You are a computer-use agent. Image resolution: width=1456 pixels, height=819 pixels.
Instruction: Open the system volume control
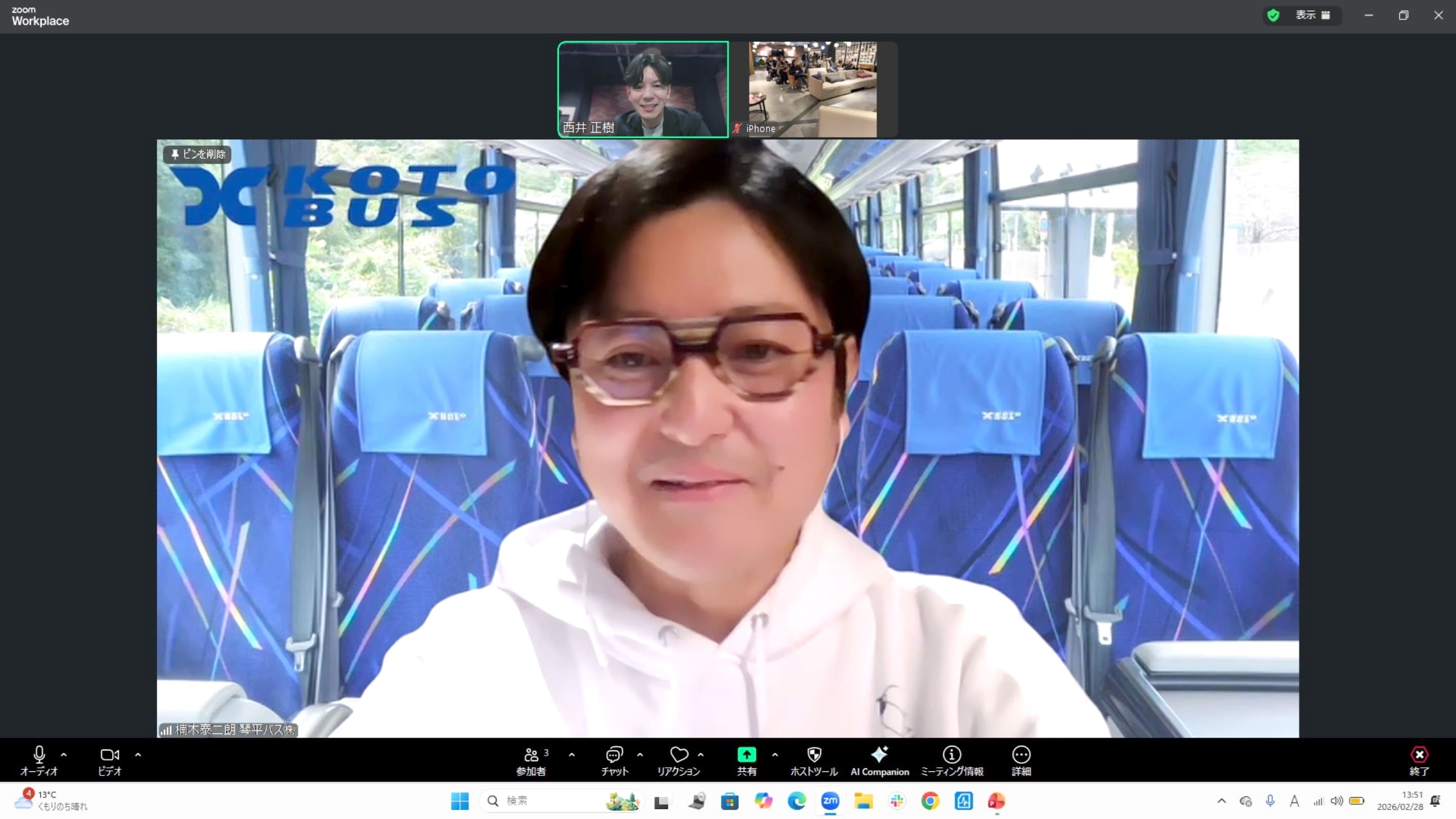[1337, 801]
